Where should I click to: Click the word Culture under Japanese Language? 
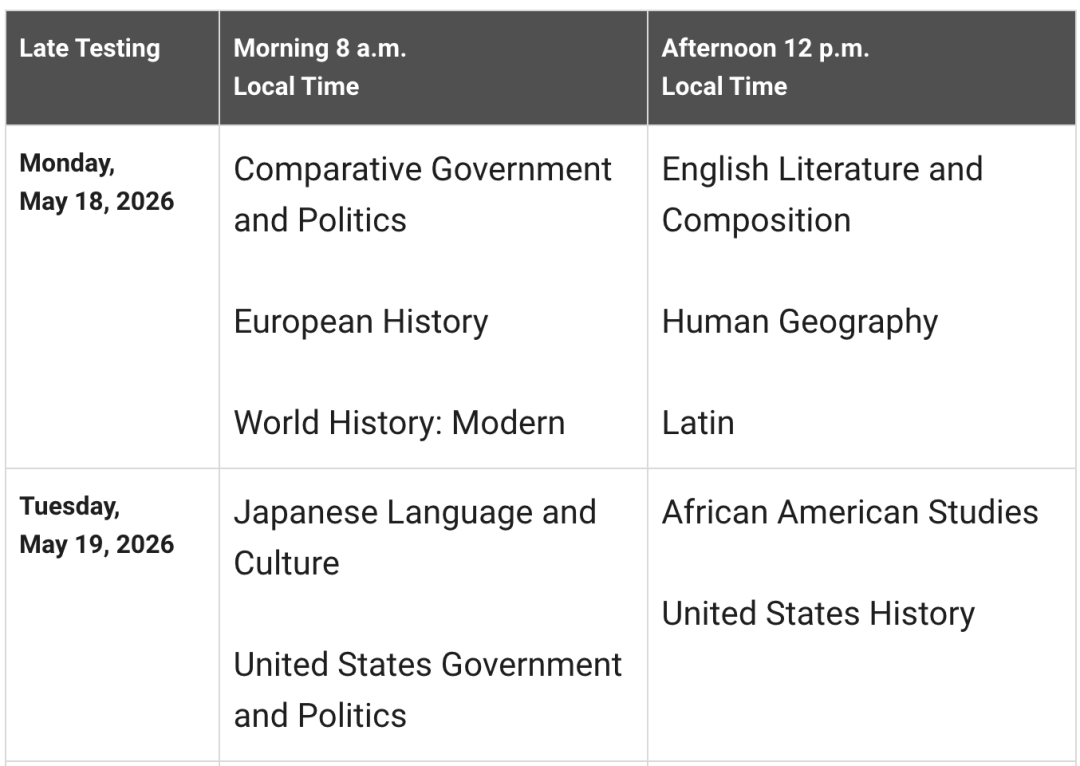coord(287,563)
